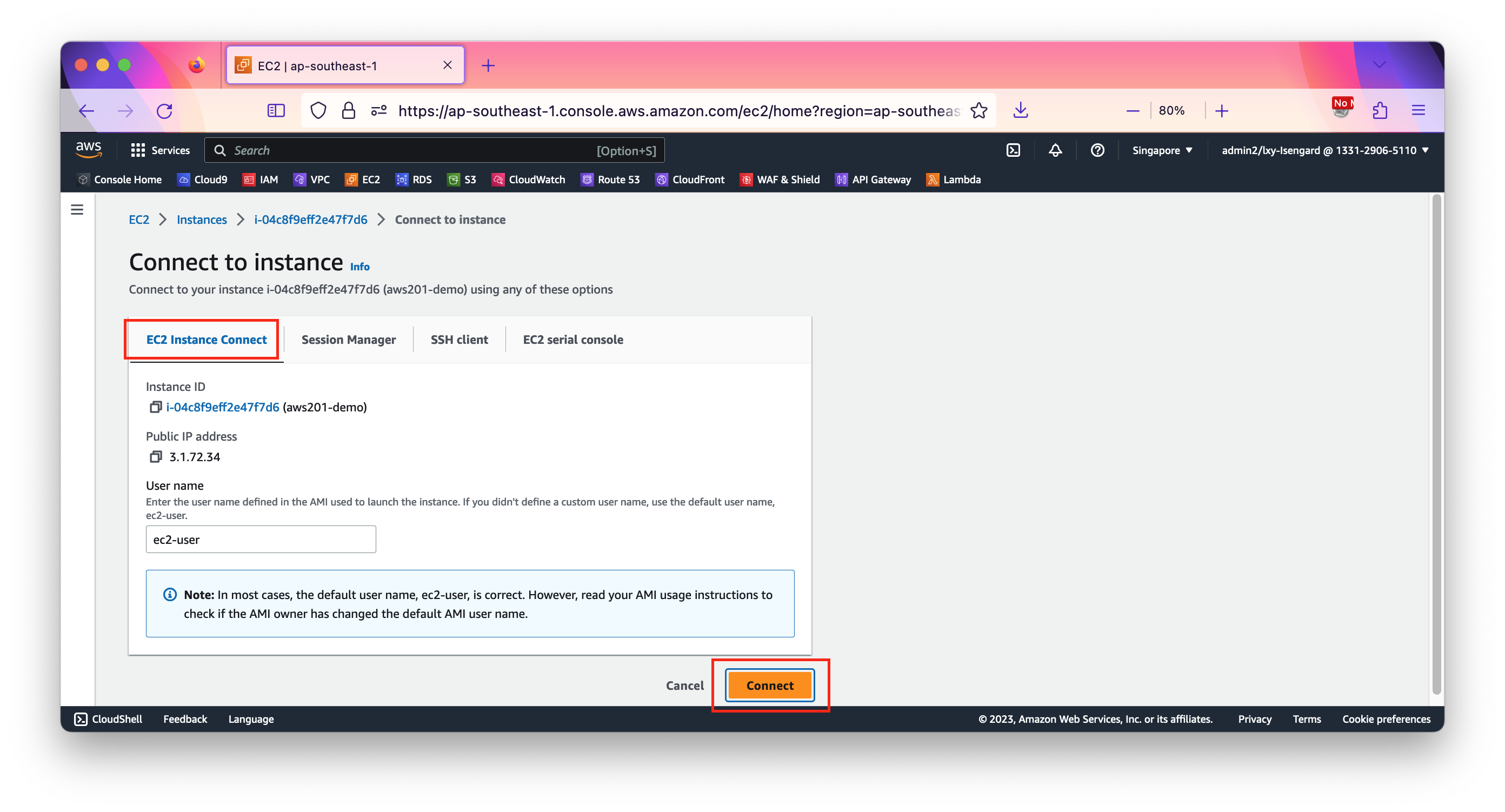Open the help question mark menu
Screen dimensions: 1505x812
pos(1097,150)
